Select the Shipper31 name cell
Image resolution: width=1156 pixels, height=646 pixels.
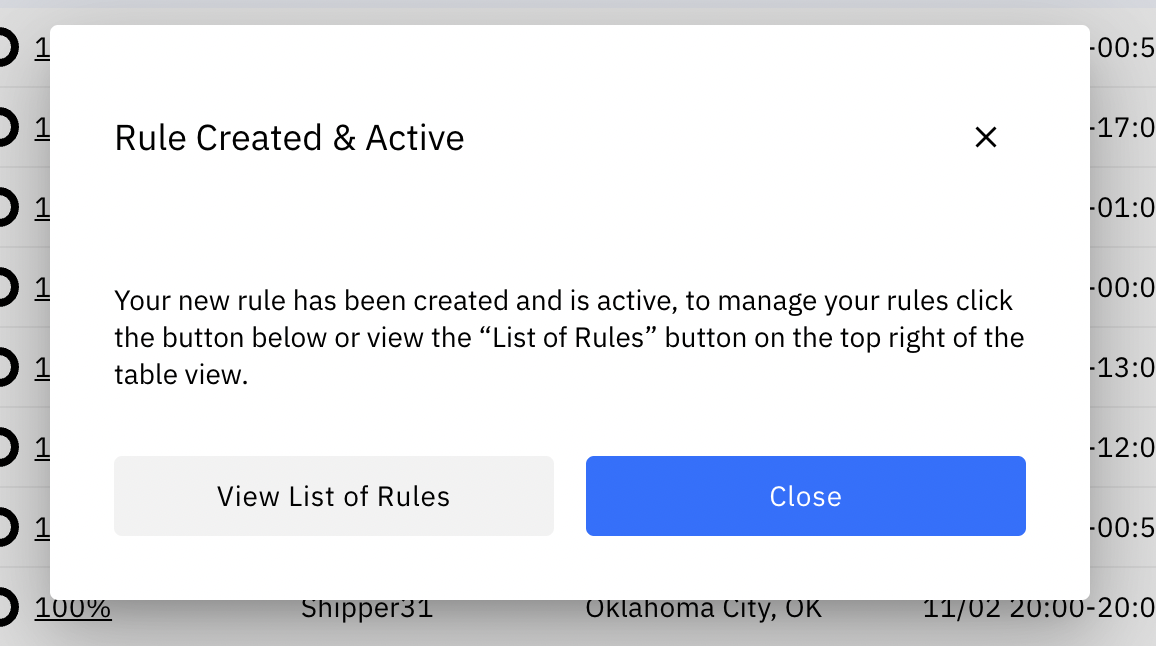366,607
